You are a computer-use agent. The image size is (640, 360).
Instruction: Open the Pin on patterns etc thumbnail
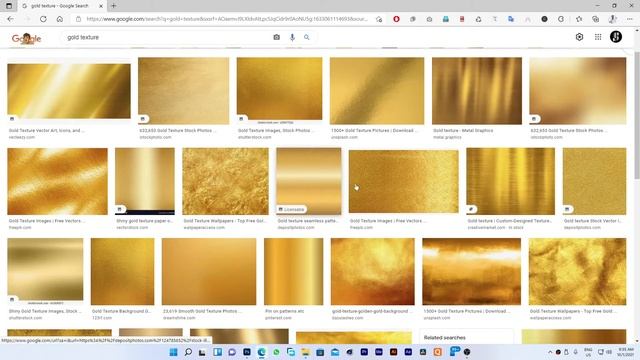293,271
